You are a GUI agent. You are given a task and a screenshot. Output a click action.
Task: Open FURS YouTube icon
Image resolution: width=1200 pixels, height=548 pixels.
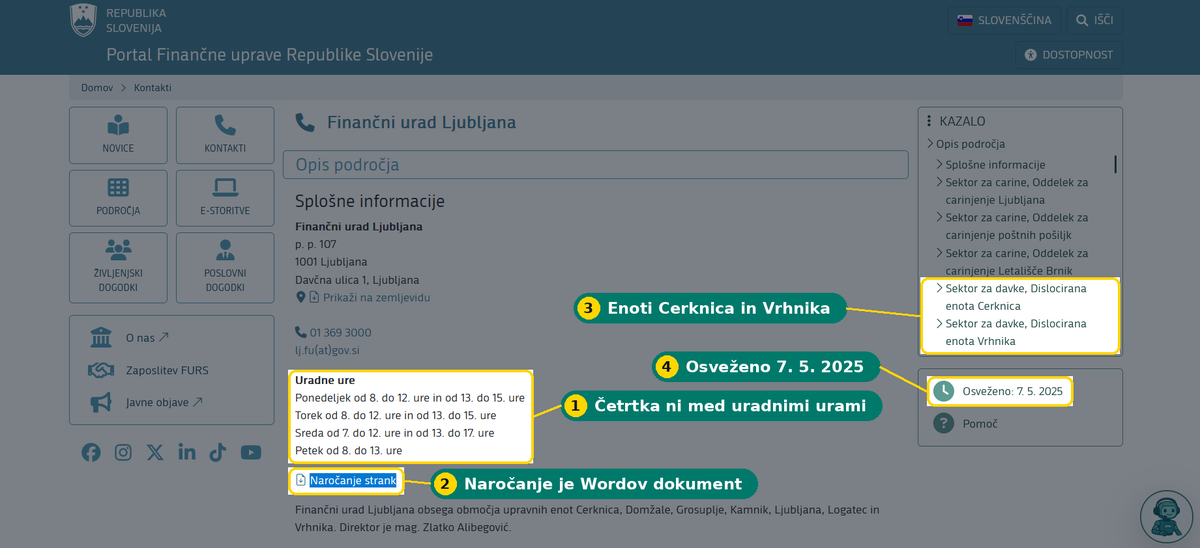251,453
